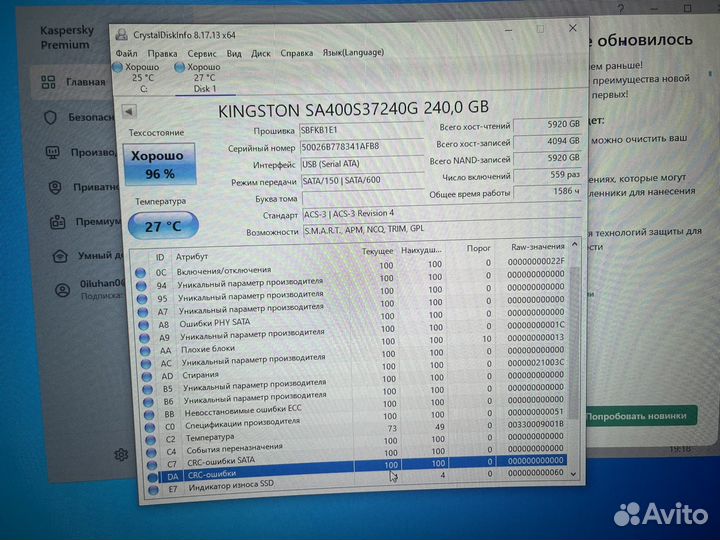Viewport: 720px width, 540px height.
Task: Click the Kaspersky window help question mark
Action: pos(621,8)
